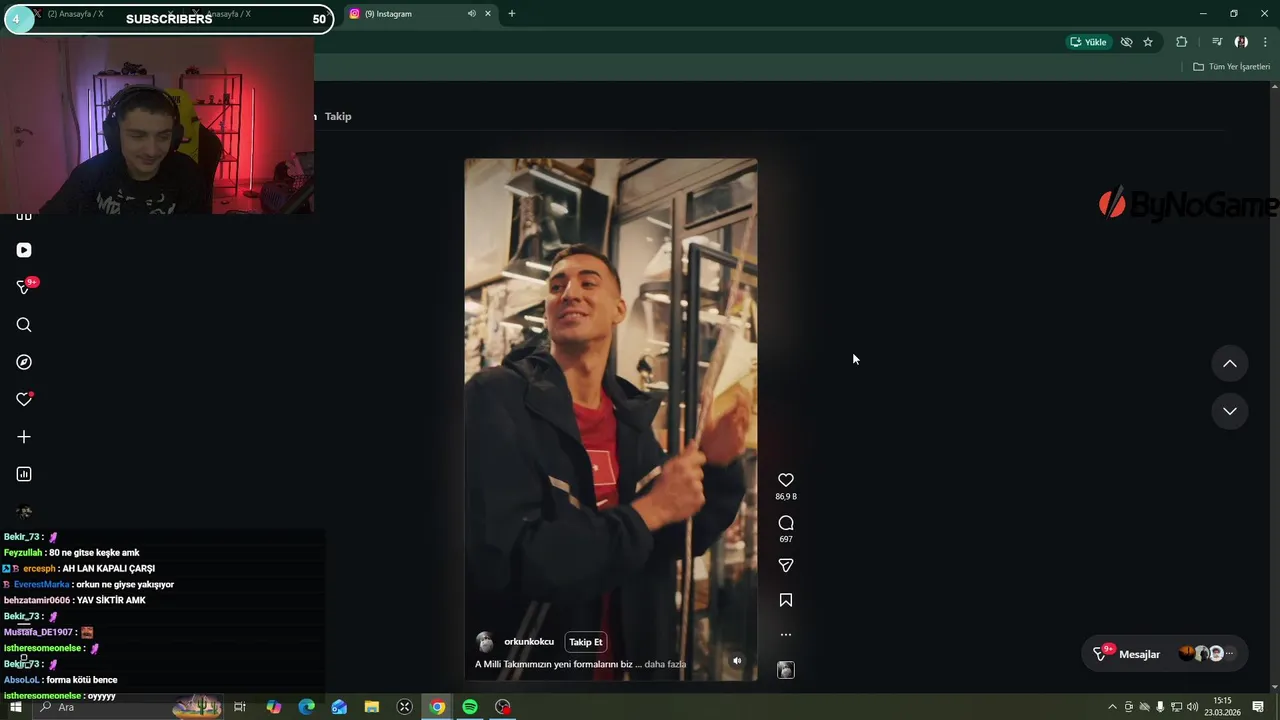Open the Chrome profile avatar
This screenshot has width=1280, height=720.
pos(1241,42)
